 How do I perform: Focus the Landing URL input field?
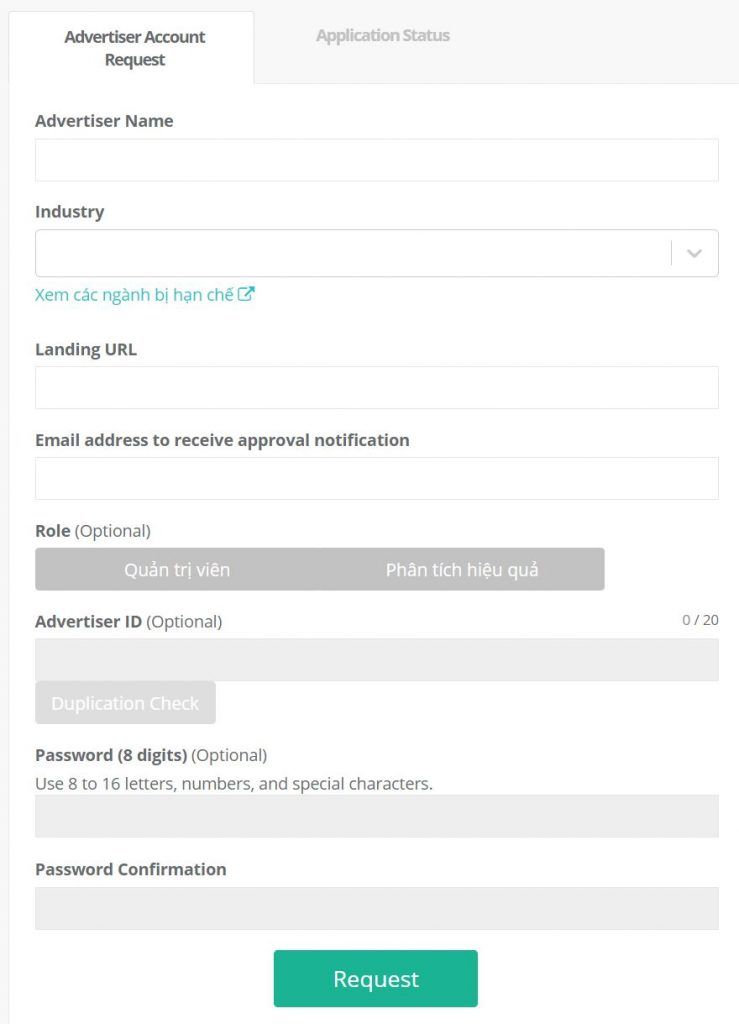[377, 388]
